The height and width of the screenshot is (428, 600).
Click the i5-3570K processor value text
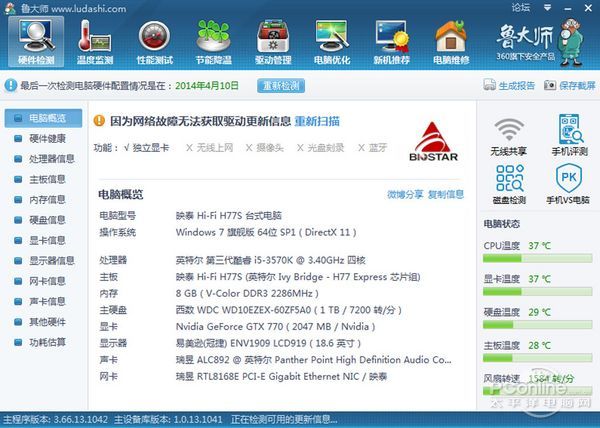[x=271, y=260]
